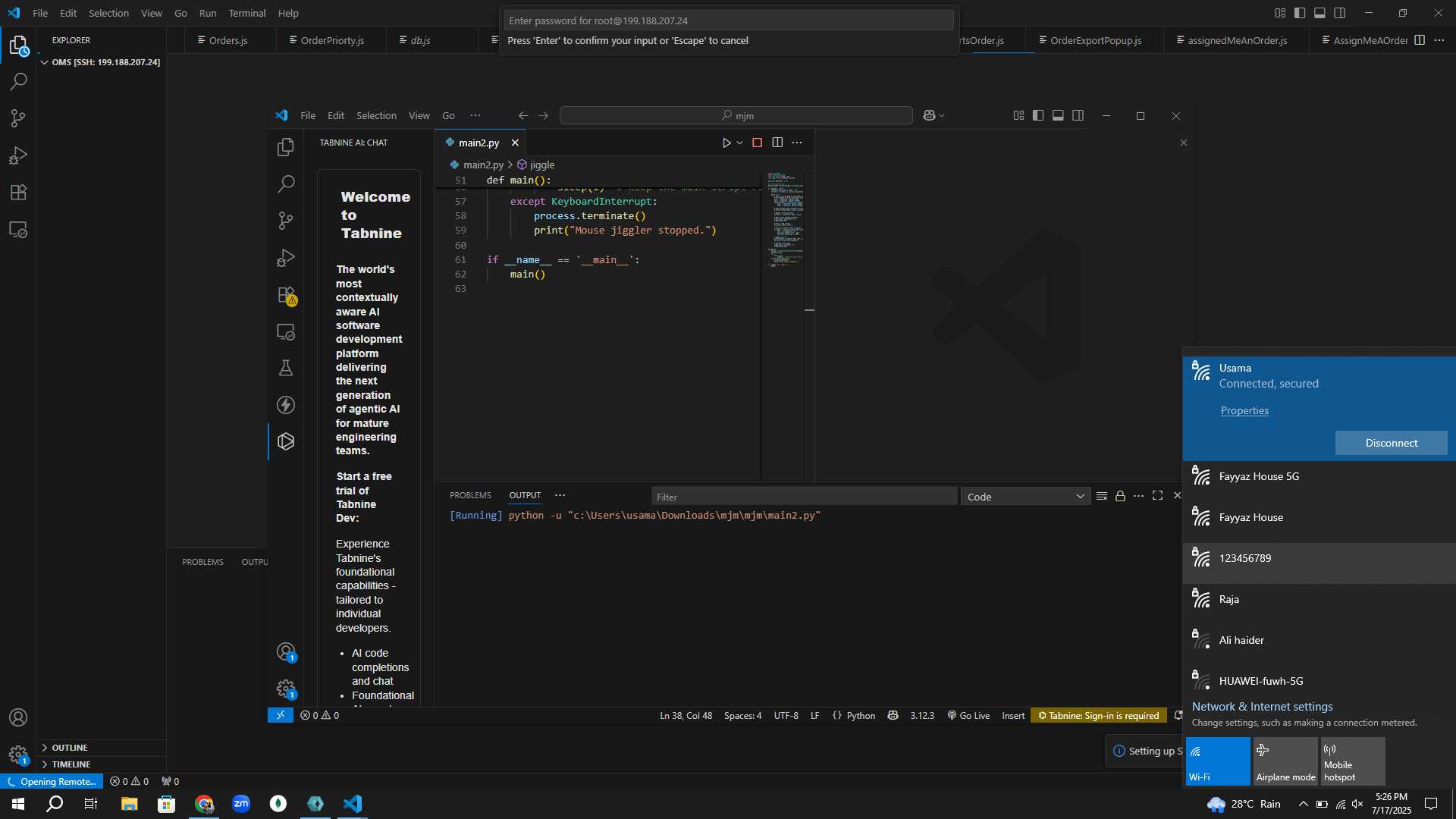Switch to OrderExportPopup.js tab

click(x=1095, y=40)
